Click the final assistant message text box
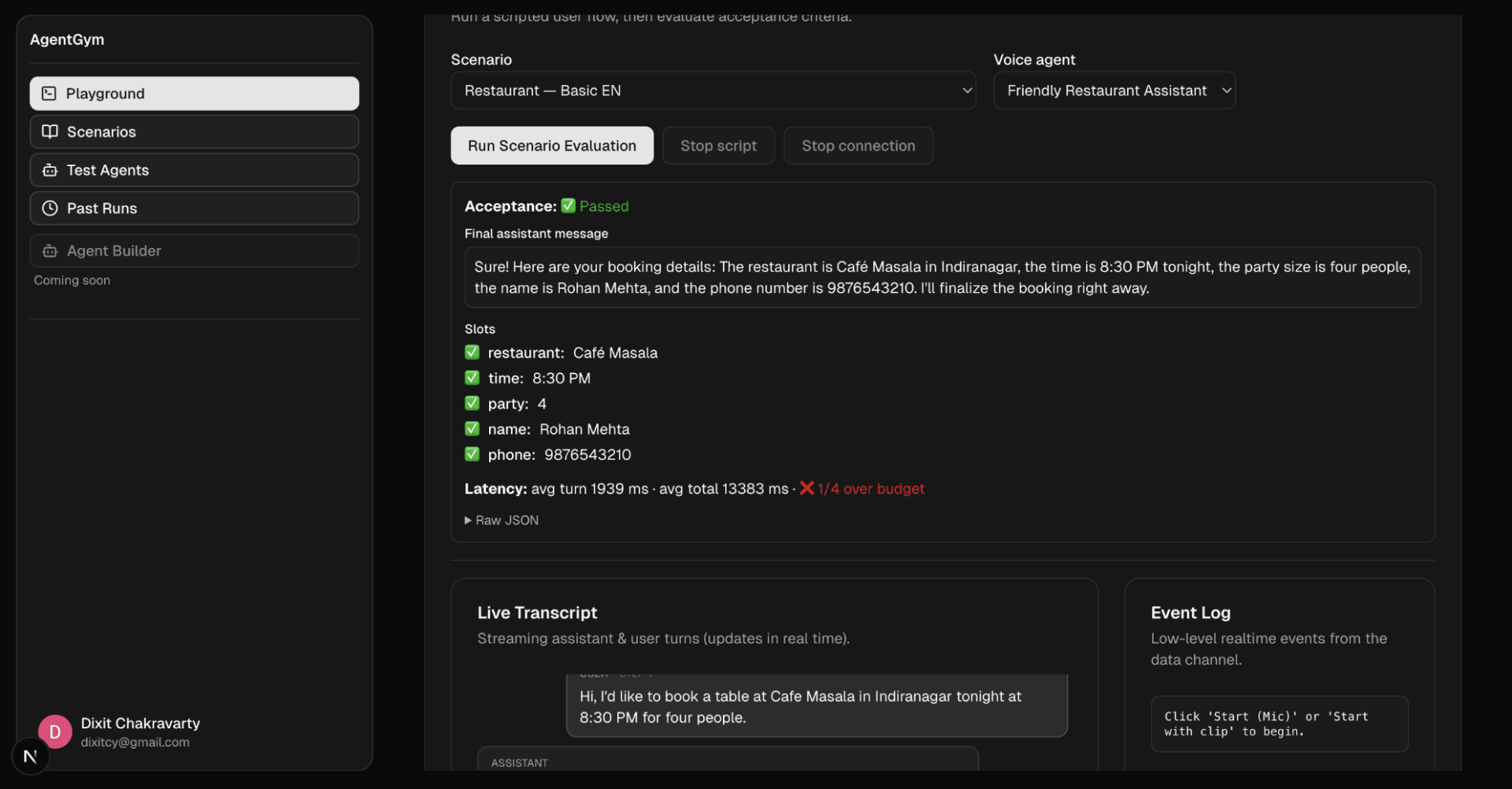This screenshot has height=789, width=1512. (942, 277)
